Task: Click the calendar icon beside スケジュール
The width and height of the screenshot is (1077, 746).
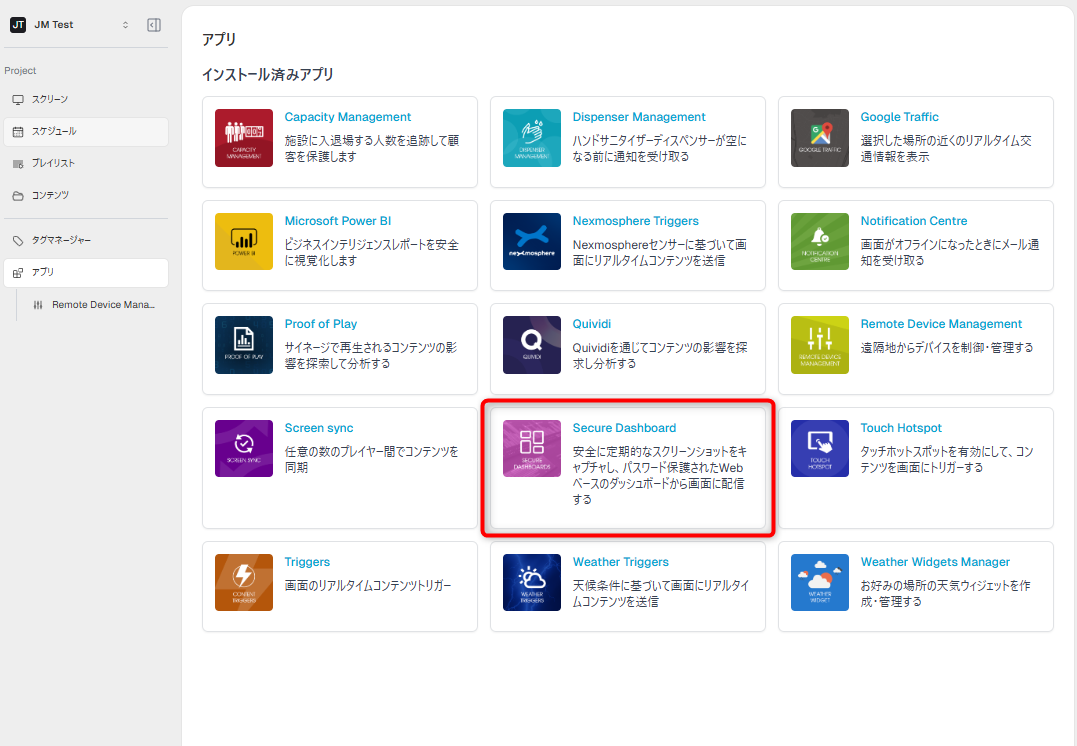Action: point(18,131)
